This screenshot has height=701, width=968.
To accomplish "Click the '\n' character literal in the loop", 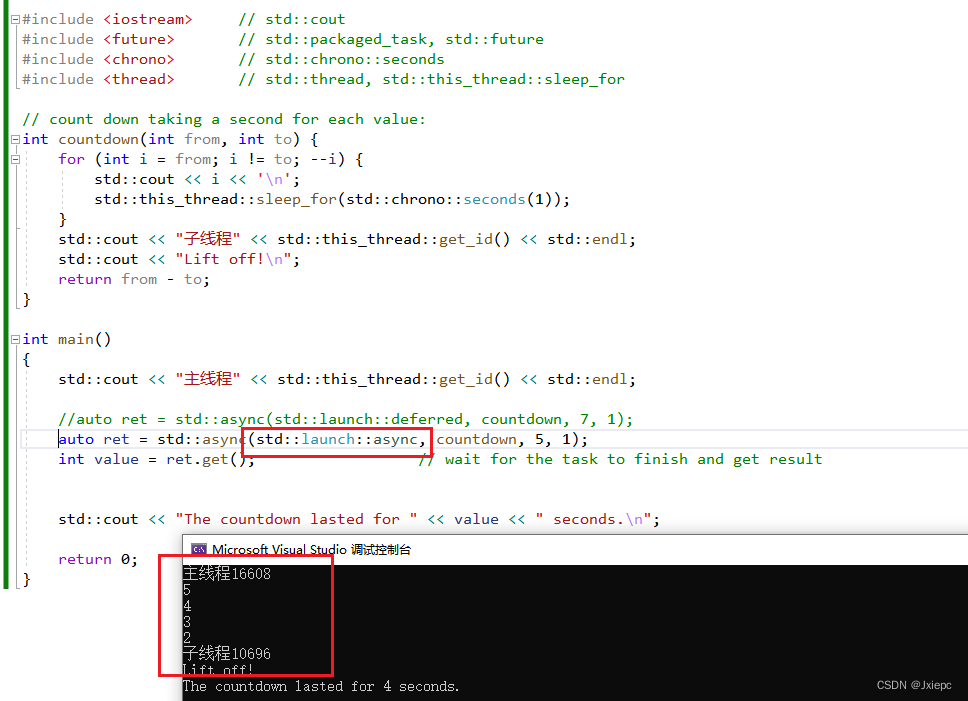I will coord(274,180).
